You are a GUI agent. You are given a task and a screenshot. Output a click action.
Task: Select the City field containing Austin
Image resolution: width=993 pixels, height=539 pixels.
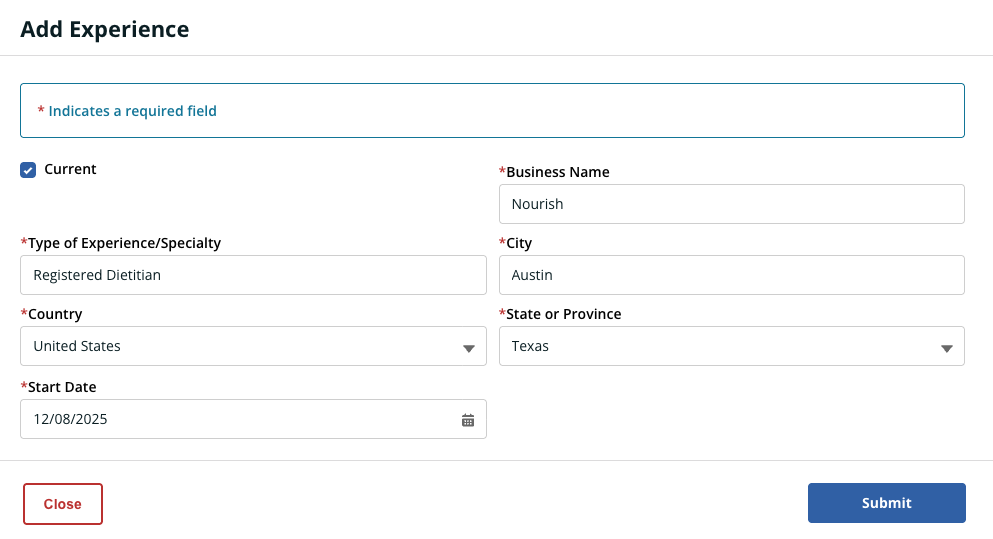coord(731,275)
